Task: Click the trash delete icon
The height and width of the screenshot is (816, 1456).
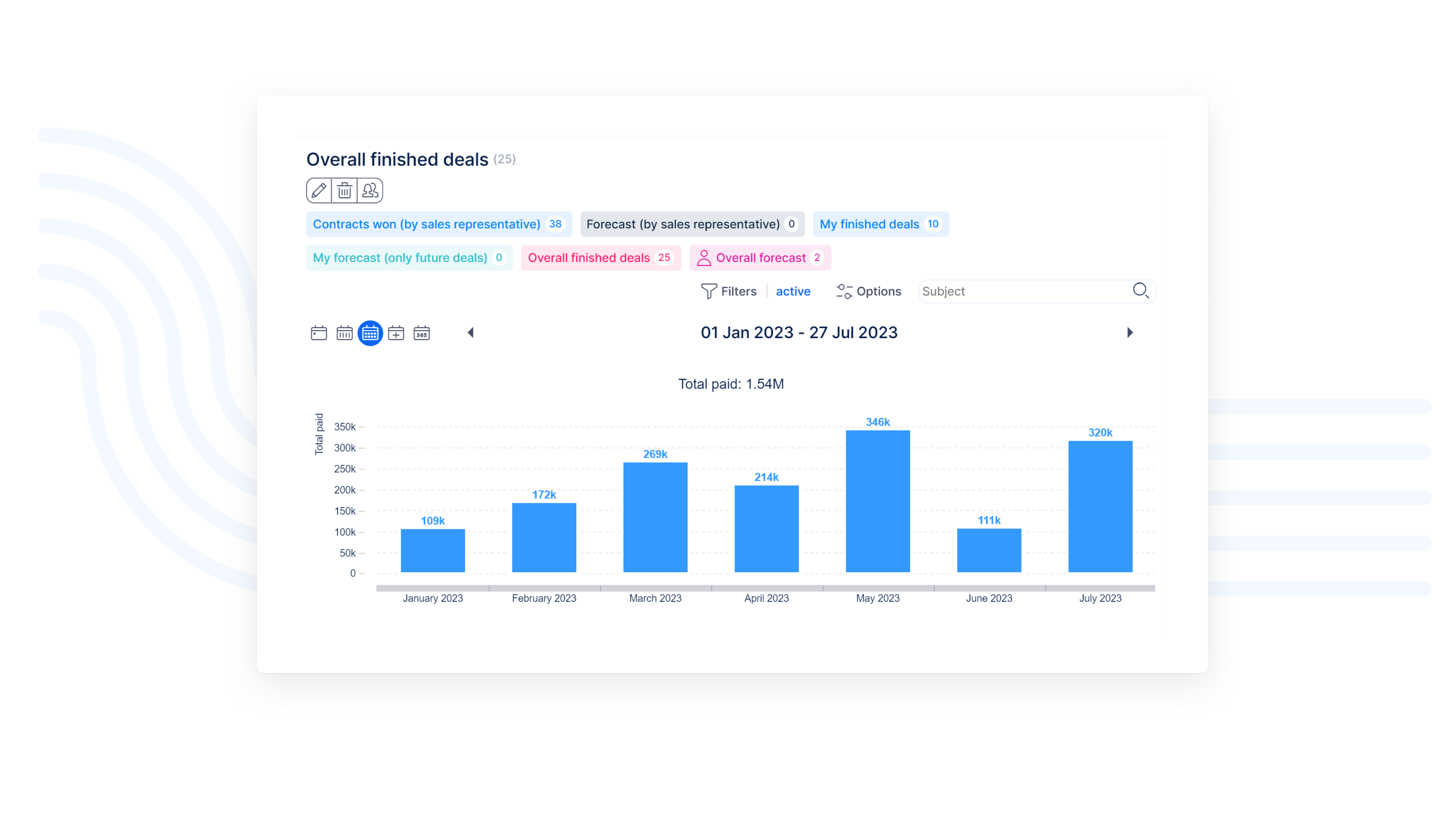Action: [x=344, y=190]
